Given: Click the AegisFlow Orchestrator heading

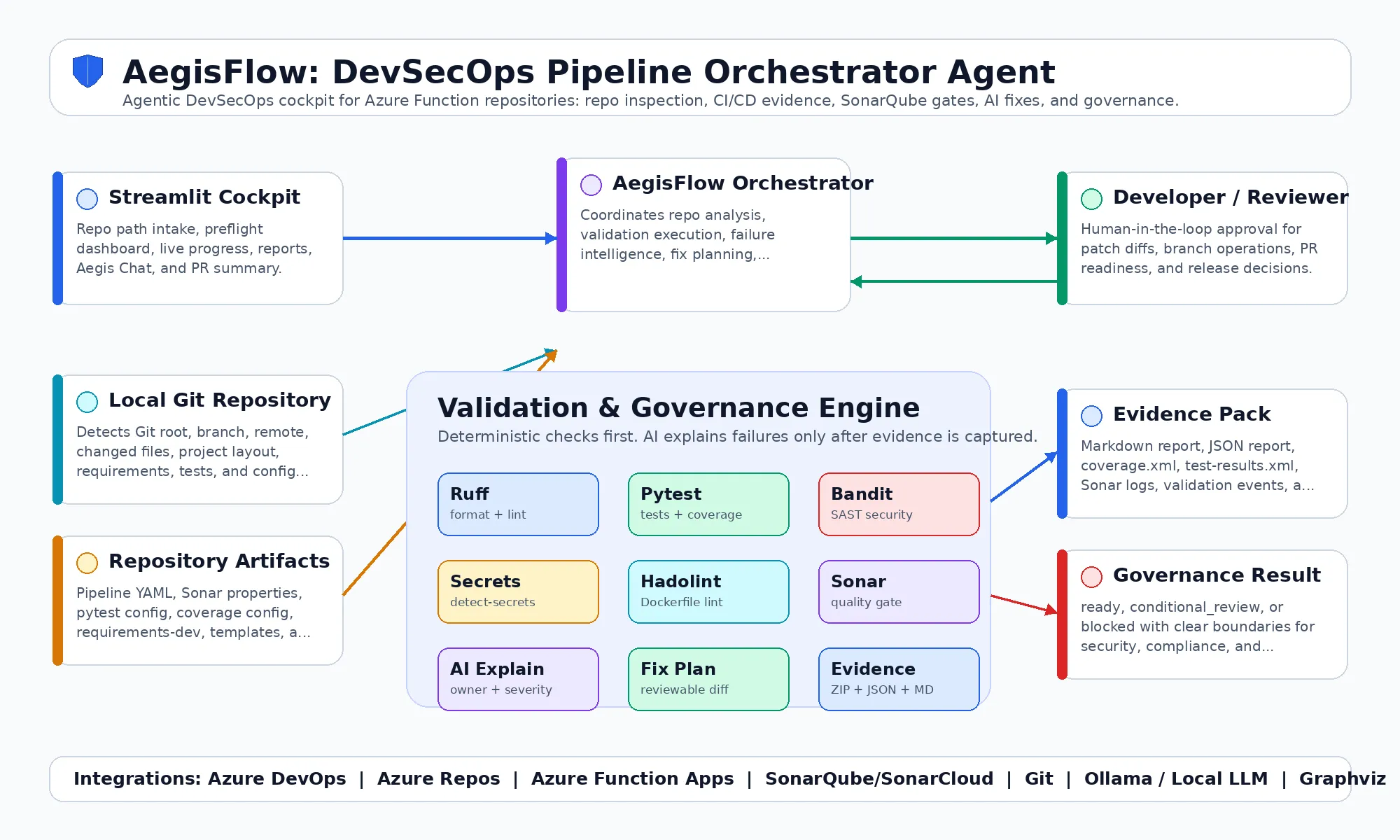Looking at the screenshot, I should tap(743, 183).
